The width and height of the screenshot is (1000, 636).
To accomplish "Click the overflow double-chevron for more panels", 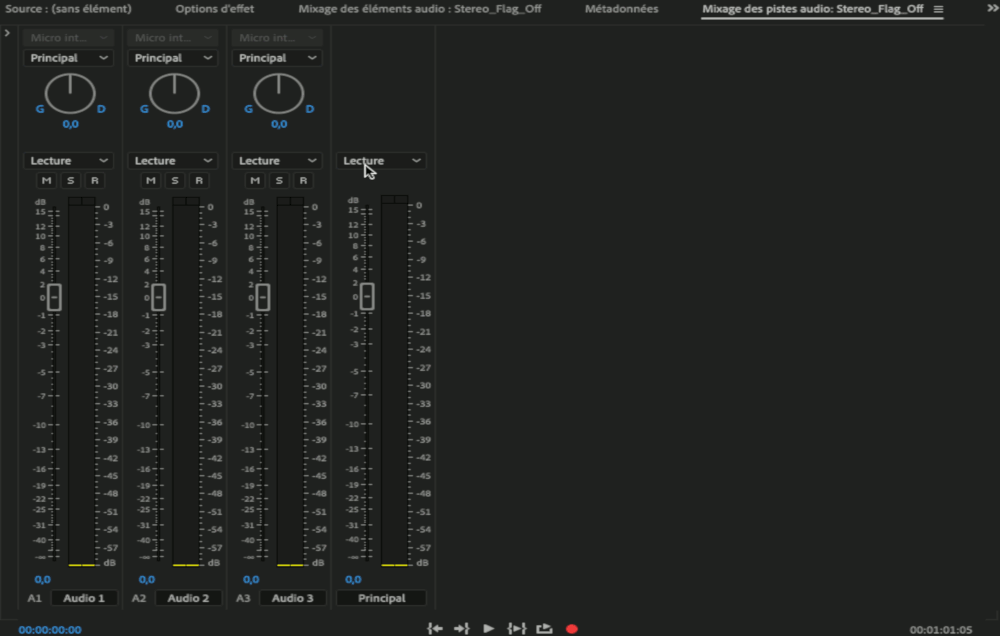I will [991, 8].
